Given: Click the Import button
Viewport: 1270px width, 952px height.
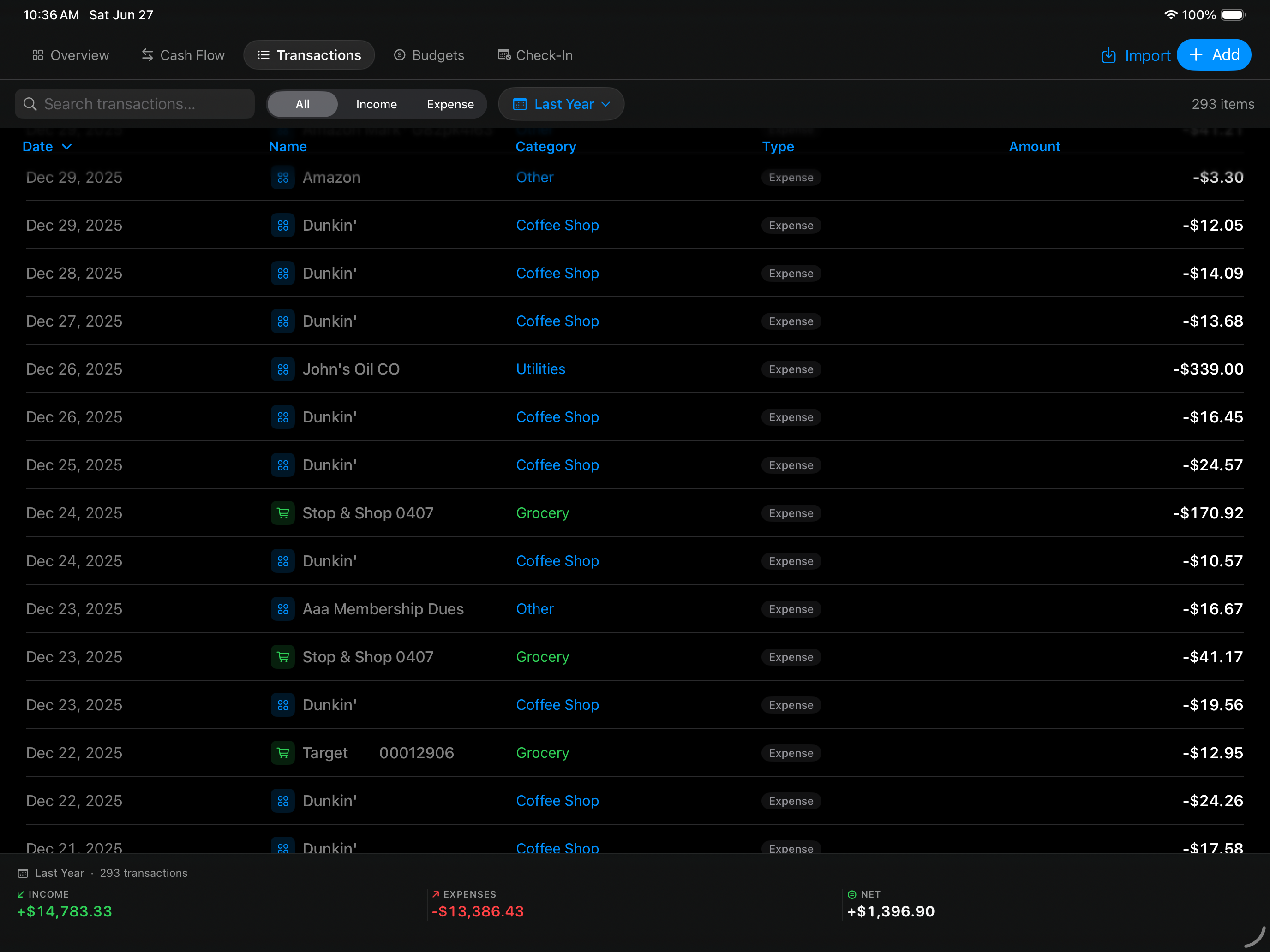Looking at the screenshot, I should (1135, 55).
